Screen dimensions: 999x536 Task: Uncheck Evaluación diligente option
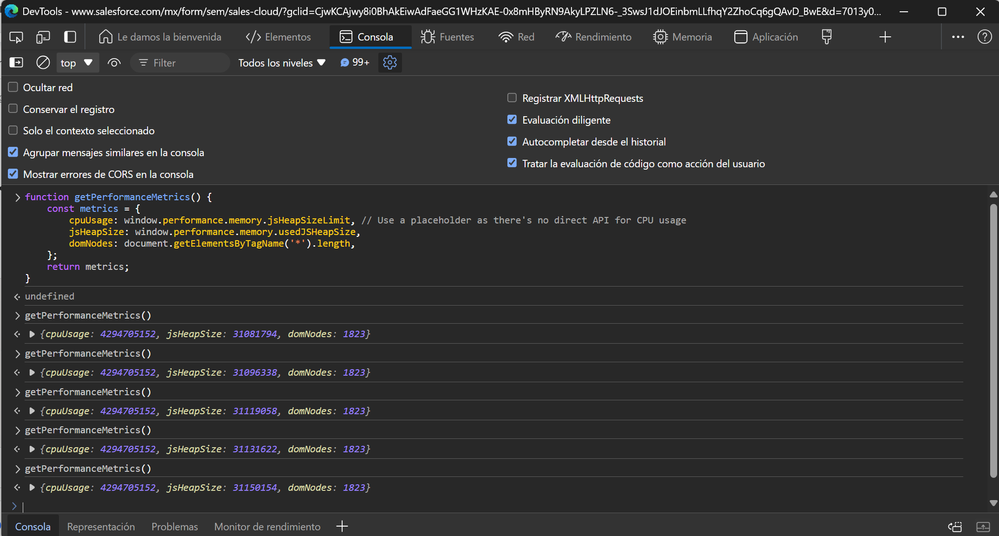512,120
